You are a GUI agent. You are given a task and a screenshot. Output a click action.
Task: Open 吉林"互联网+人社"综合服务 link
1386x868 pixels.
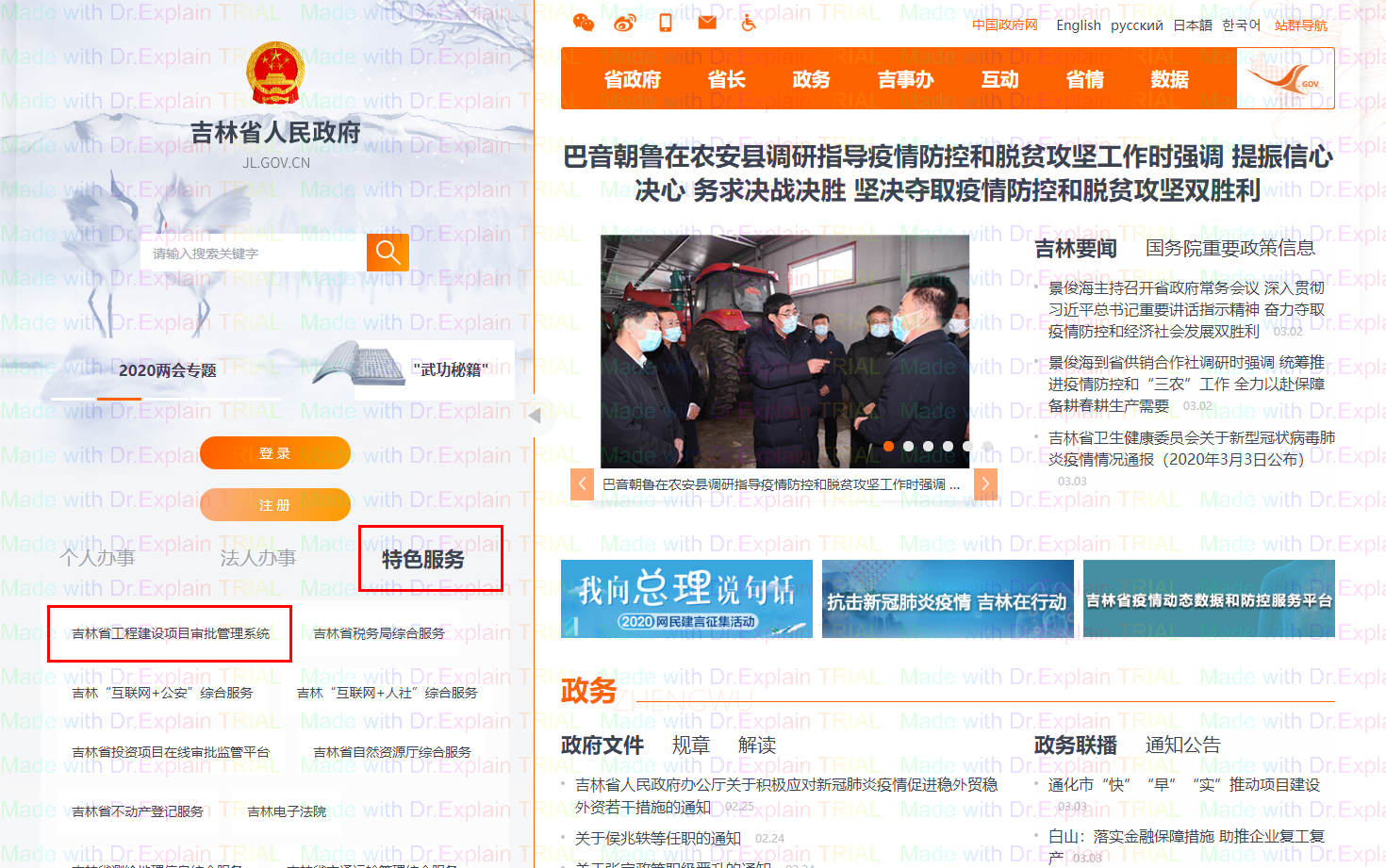(x=388, y=693)
